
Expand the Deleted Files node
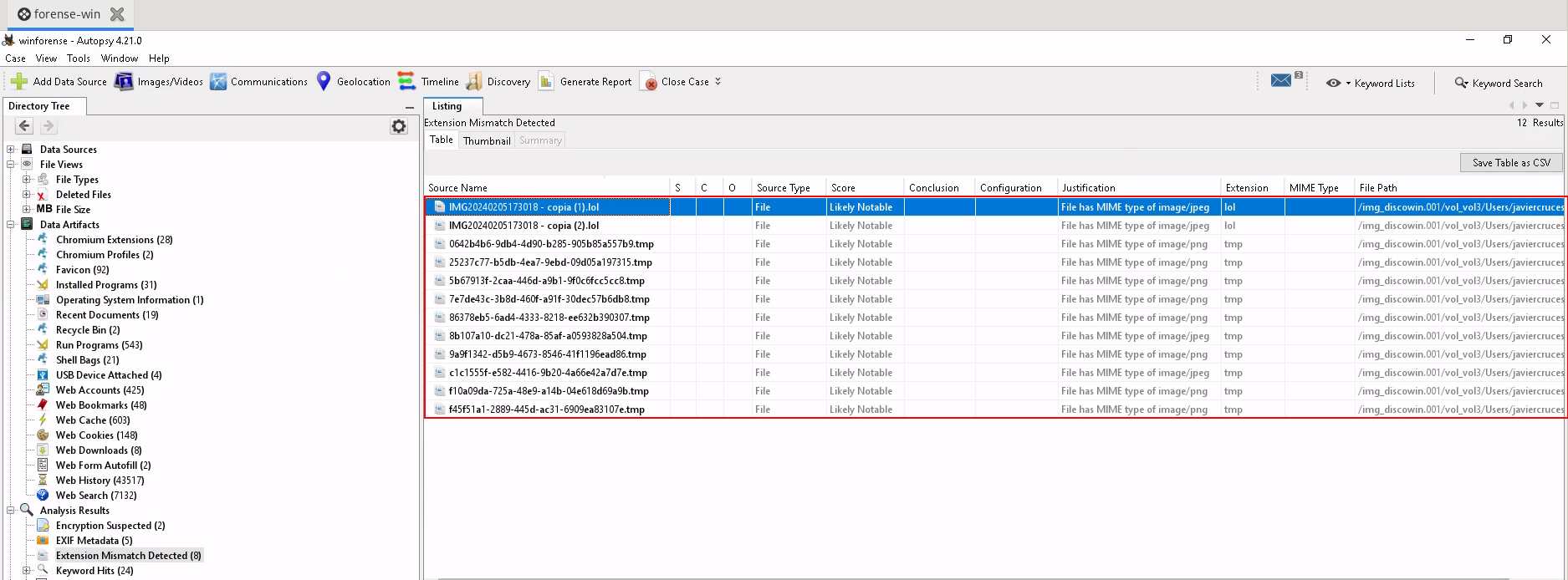[27, 195]
